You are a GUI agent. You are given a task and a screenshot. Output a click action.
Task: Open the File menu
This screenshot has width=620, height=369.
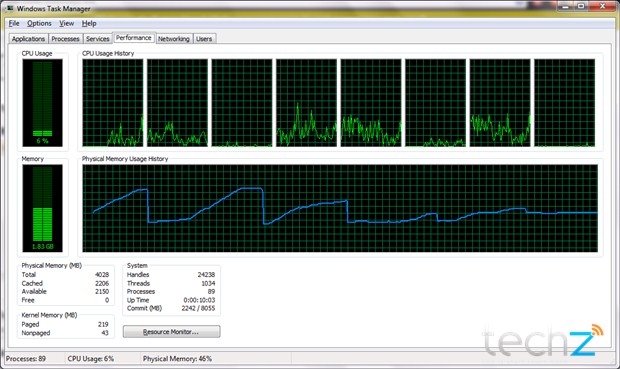14,23
